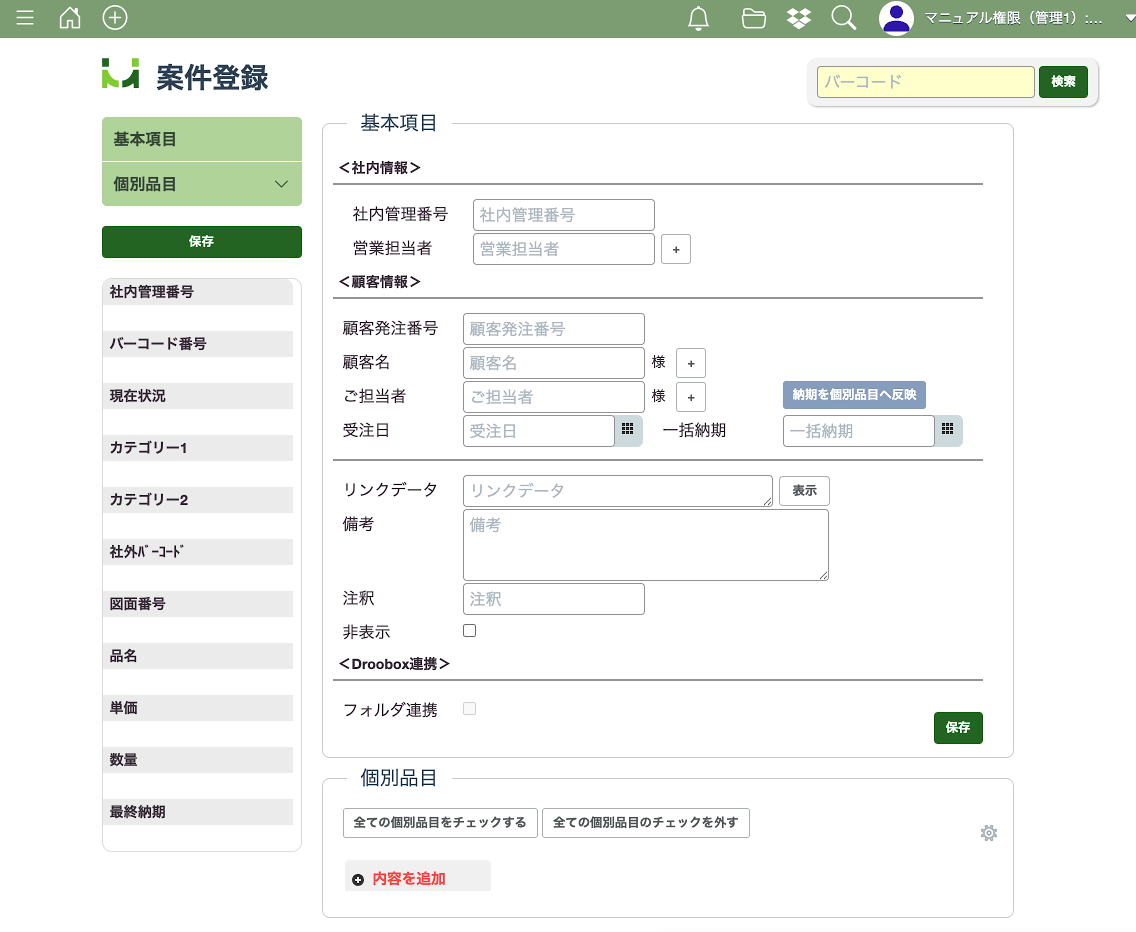Open calendar picker for 一括納期

pos(948,430)
